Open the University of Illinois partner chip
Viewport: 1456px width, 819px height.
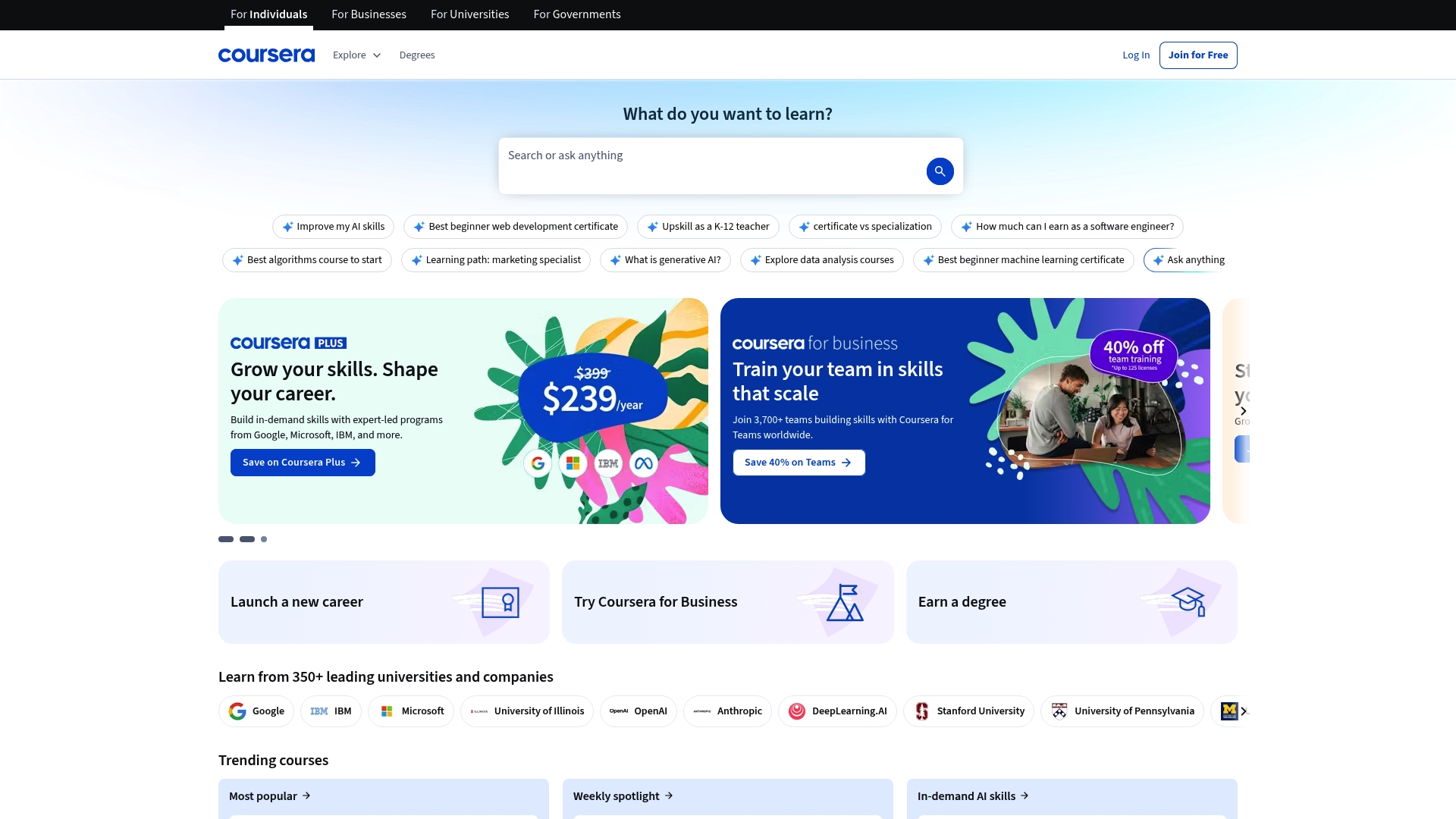(x=527, y=711)
